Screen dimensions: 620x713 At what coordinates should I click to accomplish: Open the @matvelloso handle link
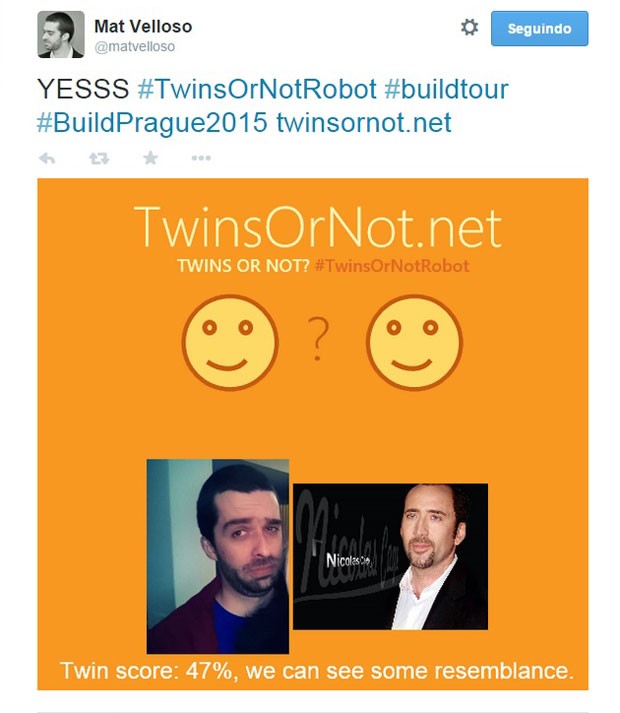[135, 46]
